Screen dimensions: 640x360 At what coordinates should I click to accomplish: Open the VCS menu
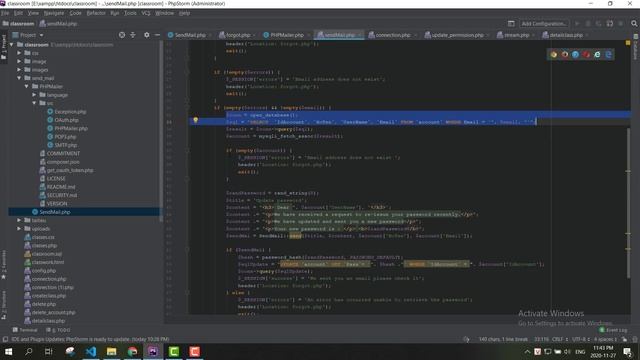pos(146,13)
